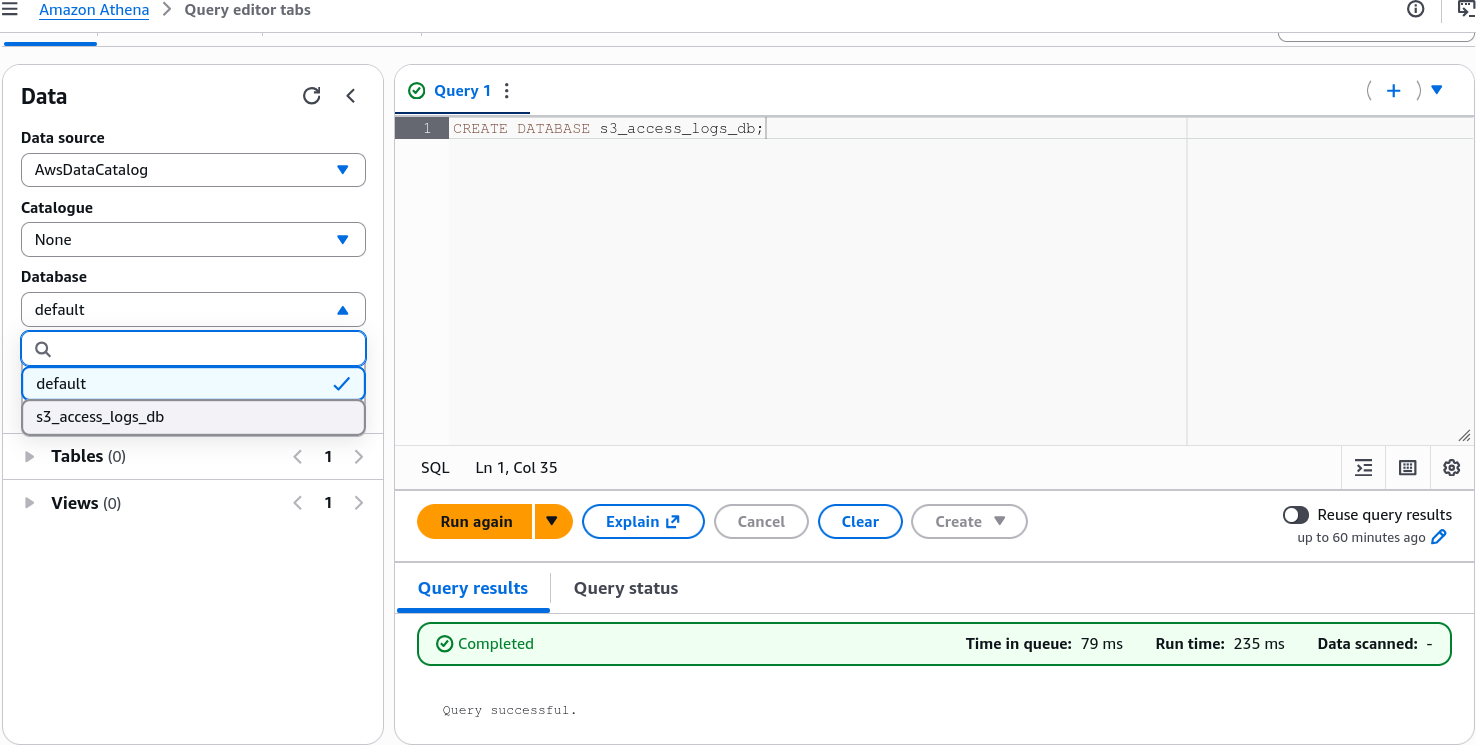
Task: Click the Explain button
Action: (643, 522)
